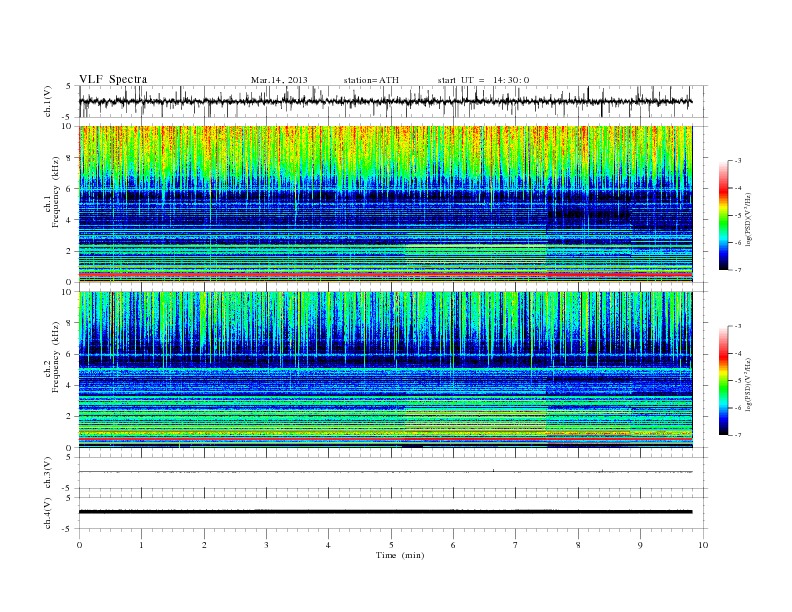792x612 pixels.
Task: Click the ch.1 'Frequency (kHz)' axis label
Action: click(56, 192)
